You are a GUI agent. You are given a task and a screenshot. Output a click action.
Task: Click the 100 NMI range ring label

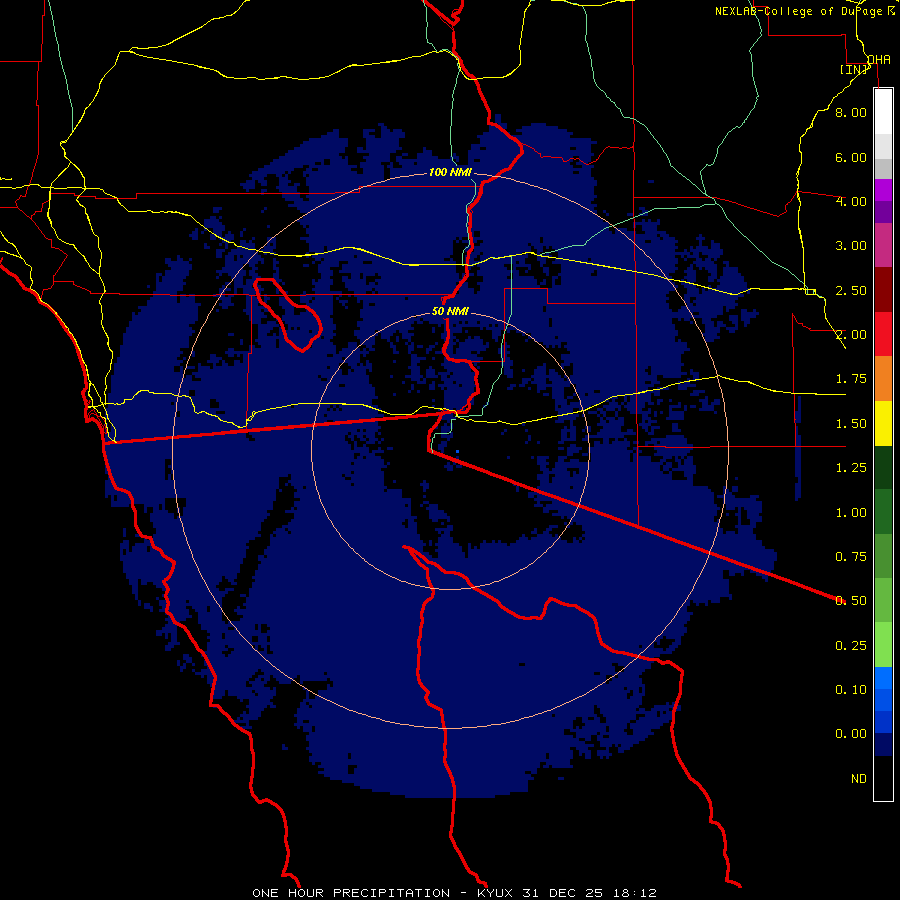[x=450, y=172]
